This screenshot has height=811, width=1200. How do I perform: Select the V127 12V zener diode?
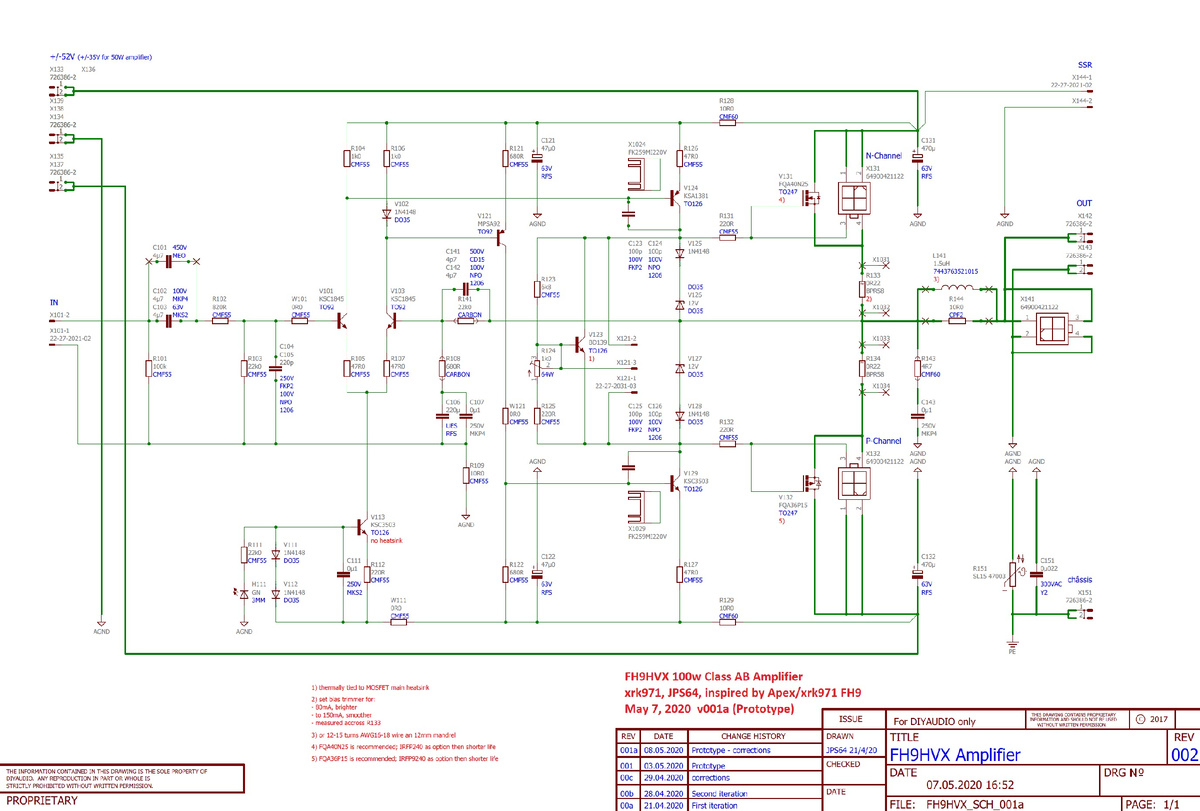pyautogui.click(x=679, y=367)
